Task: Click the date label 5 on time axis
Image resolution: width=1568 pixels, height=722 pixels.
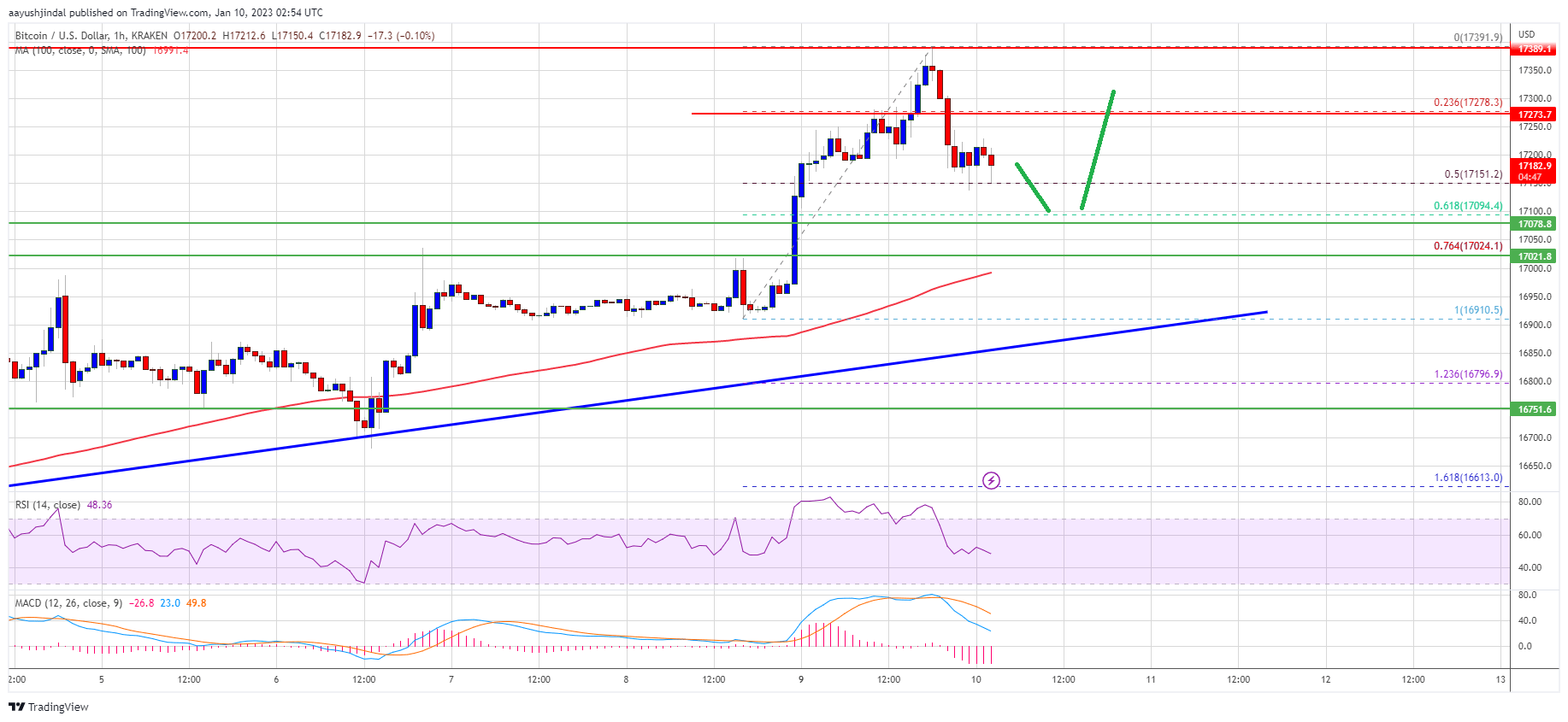Action: [101, 679]
